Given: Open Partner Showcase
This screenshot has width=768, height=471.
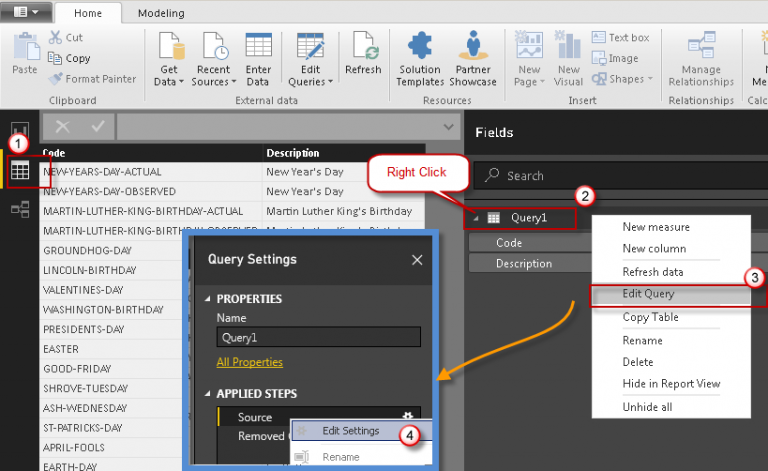Looking at the screenshot, I should tap(475, 58).
